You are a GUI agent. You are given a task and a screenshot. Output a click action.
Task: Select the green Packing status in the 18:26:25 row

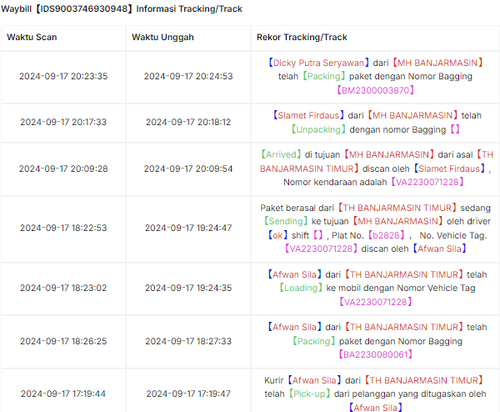(x=314, y=341)
